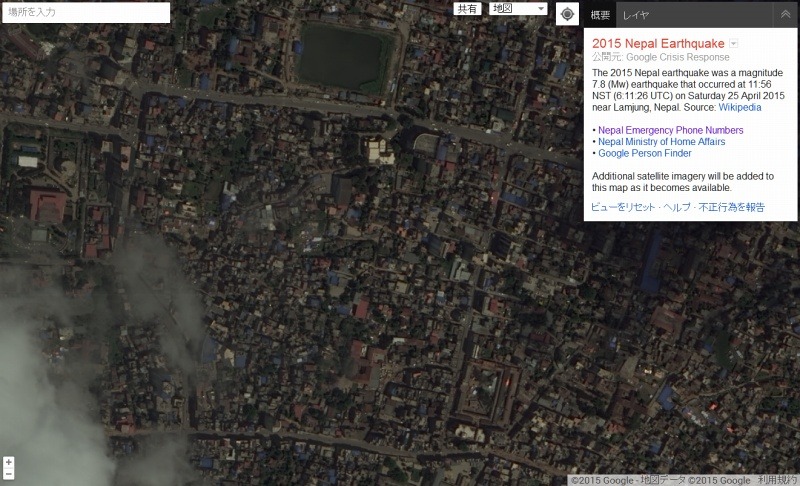Open dropdown arrow beside 2015 Nepal Earthquake title
The width and height of the screenshot is (800, 486).
733,43
